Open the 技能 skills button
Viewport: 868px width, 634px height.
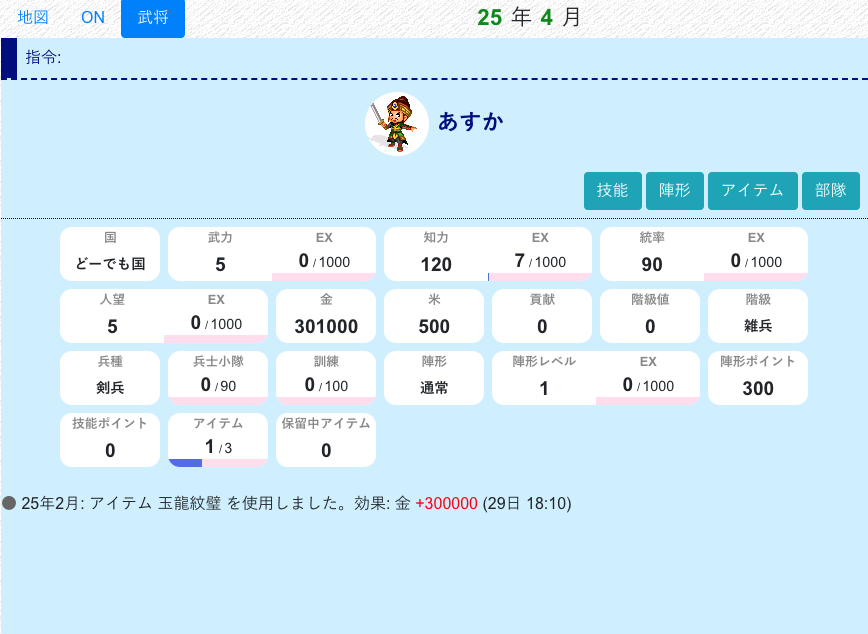[612, 191]
